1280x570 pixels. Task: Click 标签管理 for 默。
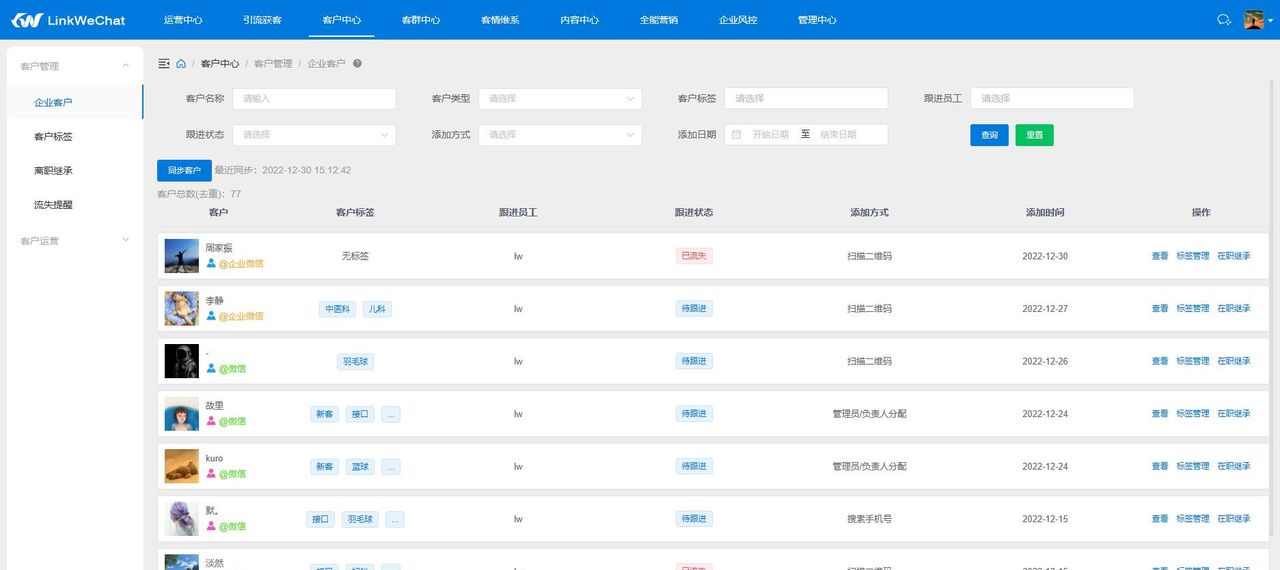coord(1193,518)
